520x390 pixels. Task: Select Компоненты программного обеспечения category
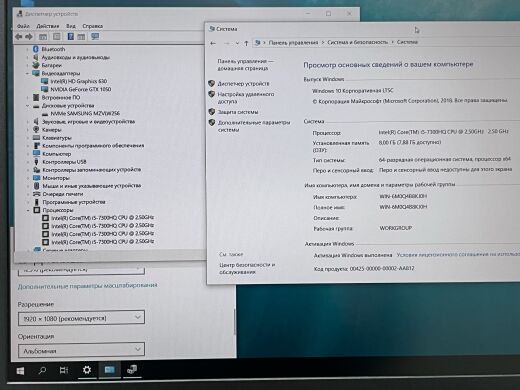coord(93,146)
